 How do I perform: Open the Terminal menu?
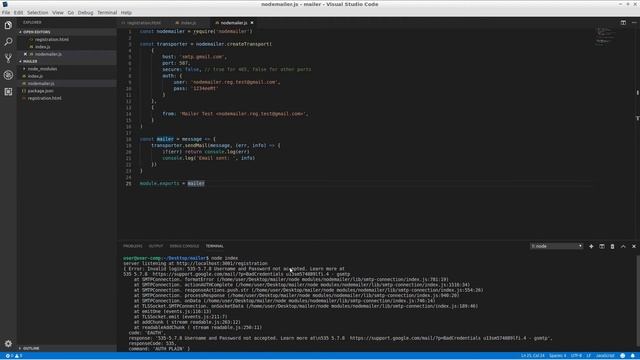(107, 13)
